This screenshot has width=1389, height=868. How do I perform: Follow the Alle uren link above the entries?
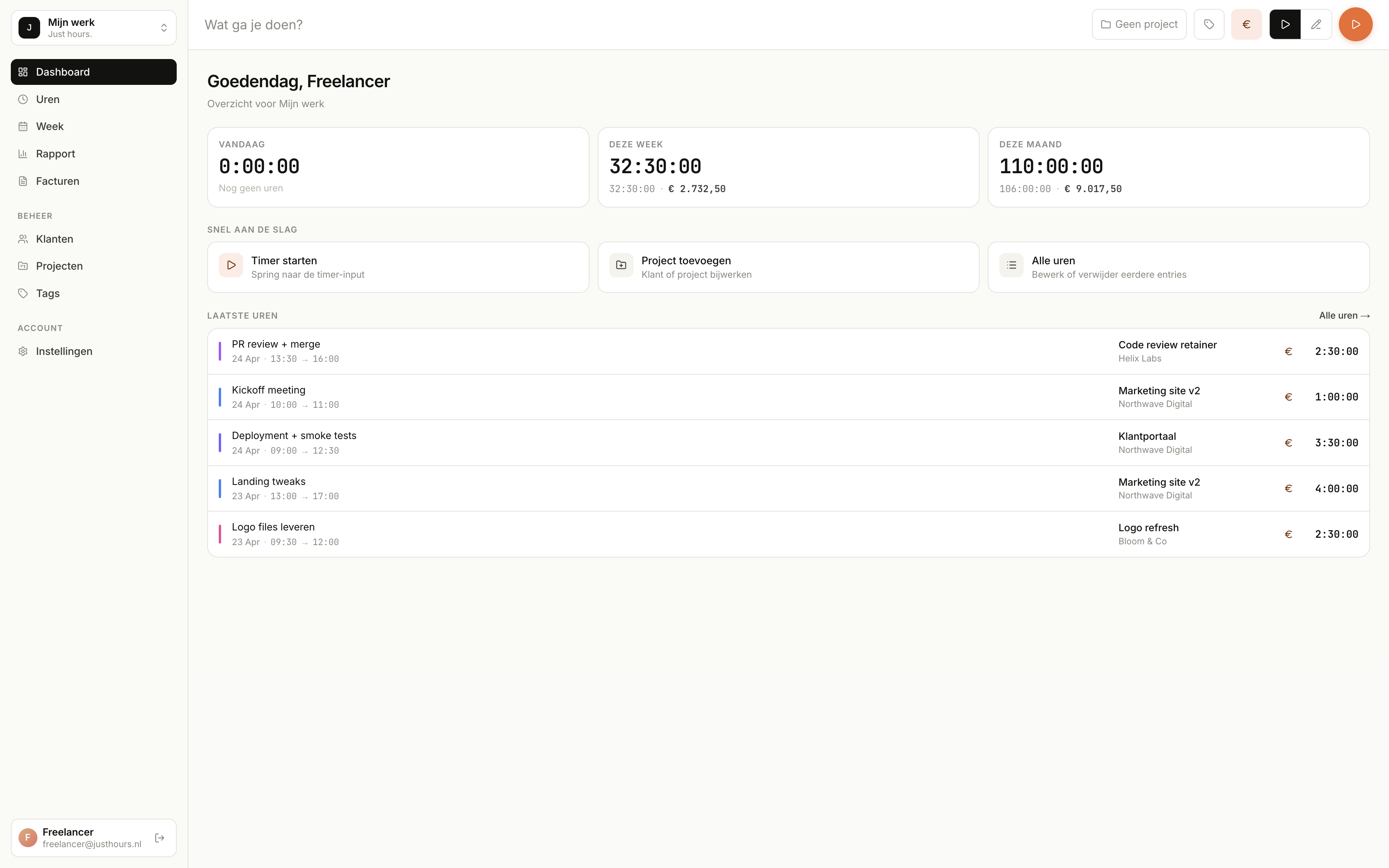(1344, 315)
